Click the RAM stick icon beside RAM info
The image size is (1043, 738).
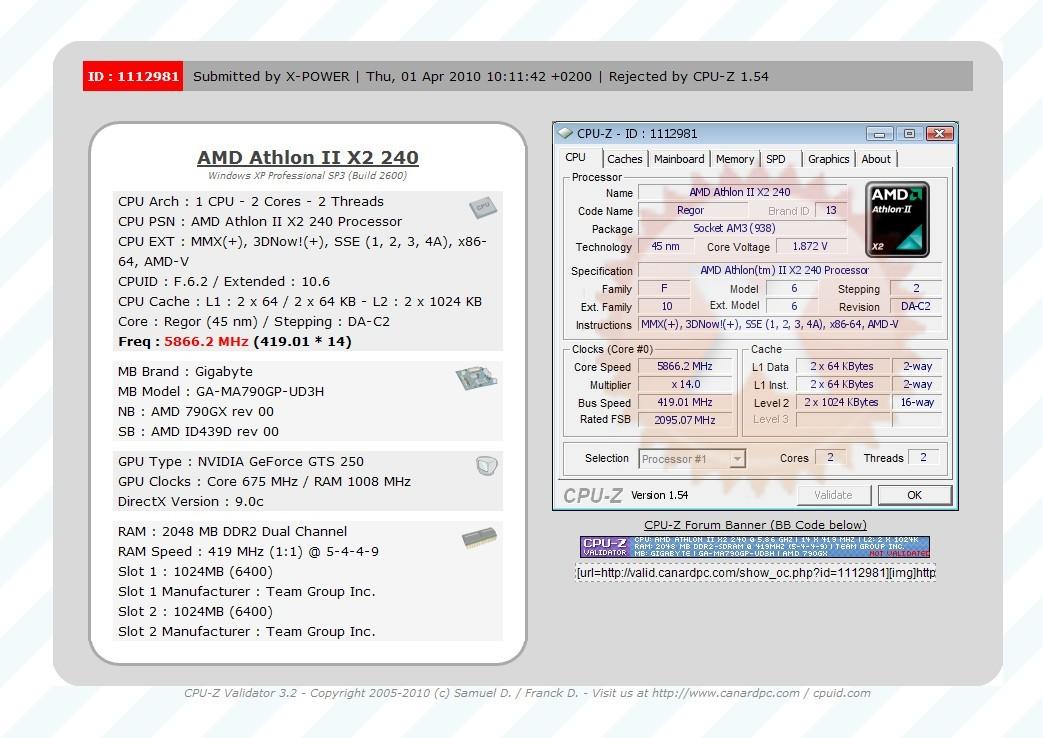coord(480,537)
